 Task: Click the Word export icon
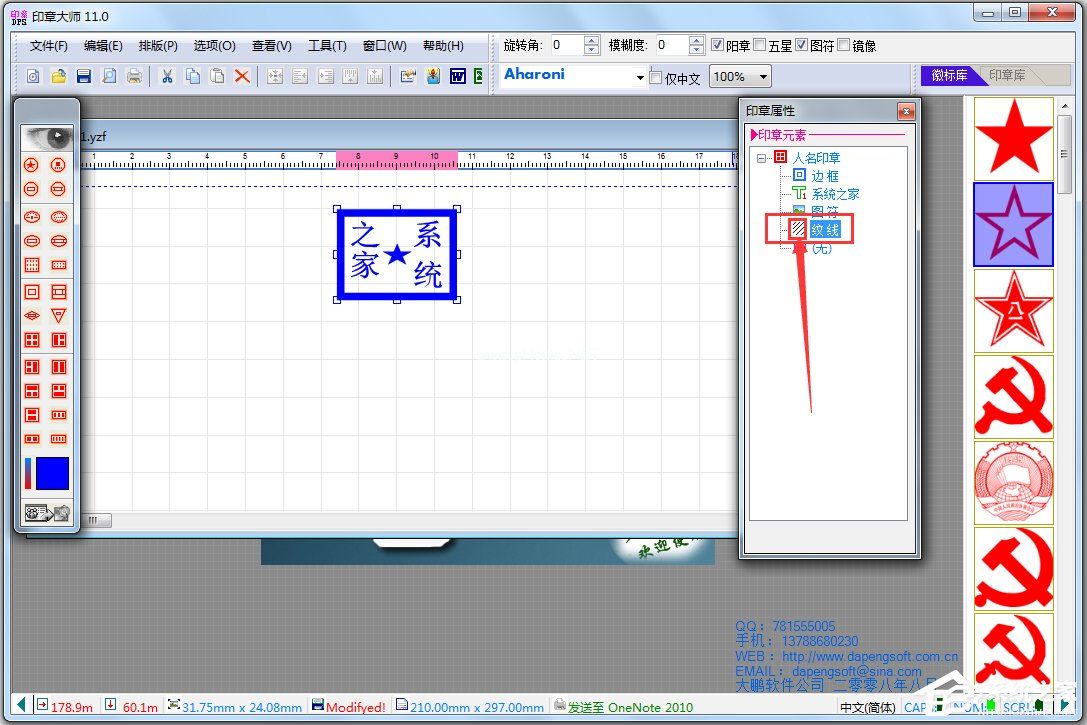(x=458, y=76)
